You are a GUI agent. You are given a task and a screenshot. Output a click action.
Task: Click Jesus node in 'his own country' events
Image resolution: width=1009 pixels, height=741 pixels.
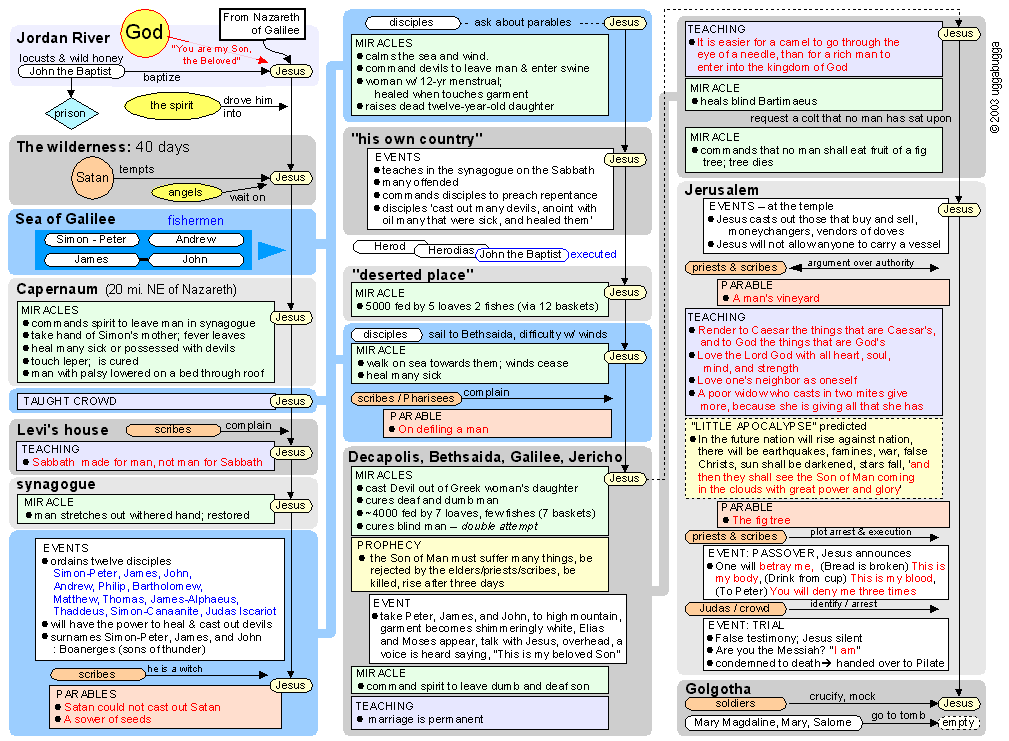pos(625,160)
